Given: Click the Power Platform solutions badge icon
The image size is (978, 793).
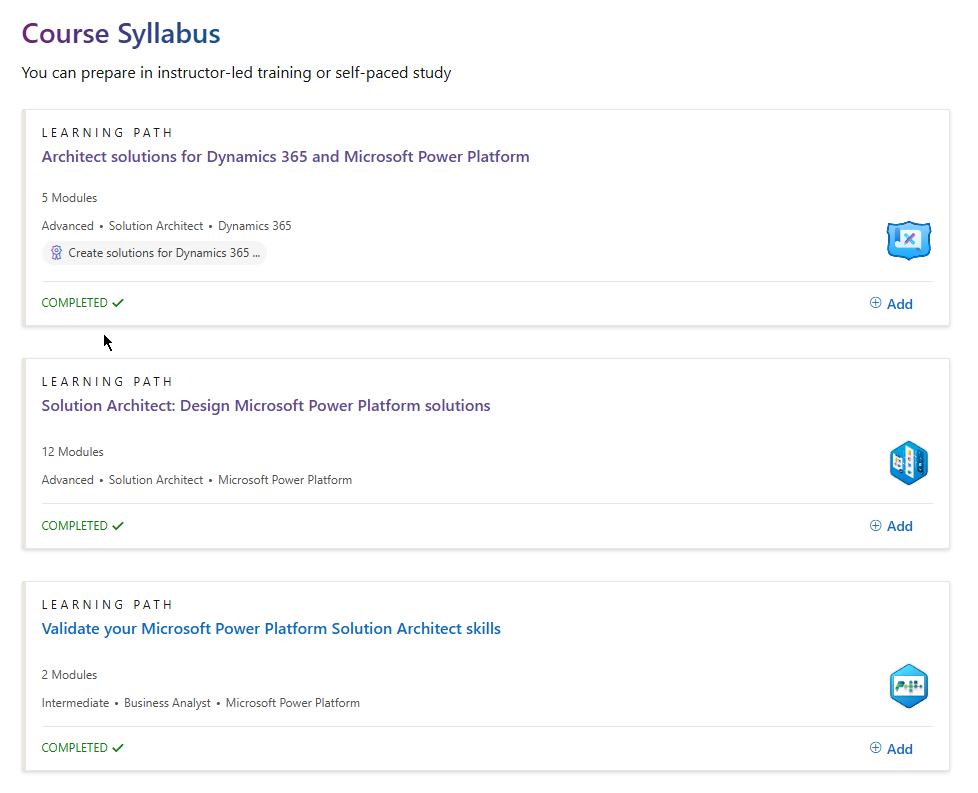Looking at the screenshot, I should (908, 463).
